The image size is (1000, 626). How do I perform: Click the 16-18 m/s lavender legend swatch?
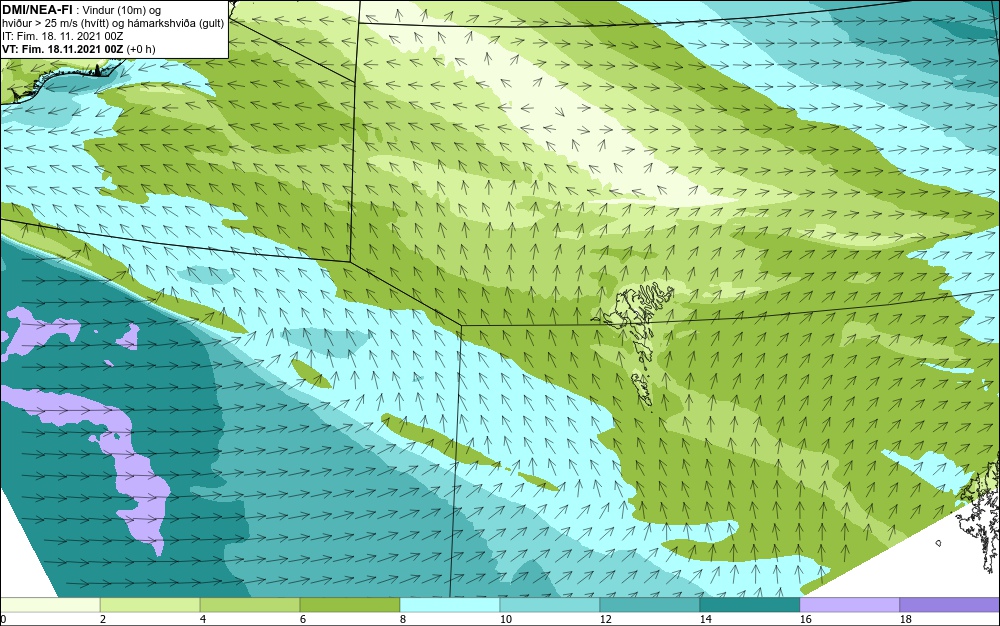849,605
